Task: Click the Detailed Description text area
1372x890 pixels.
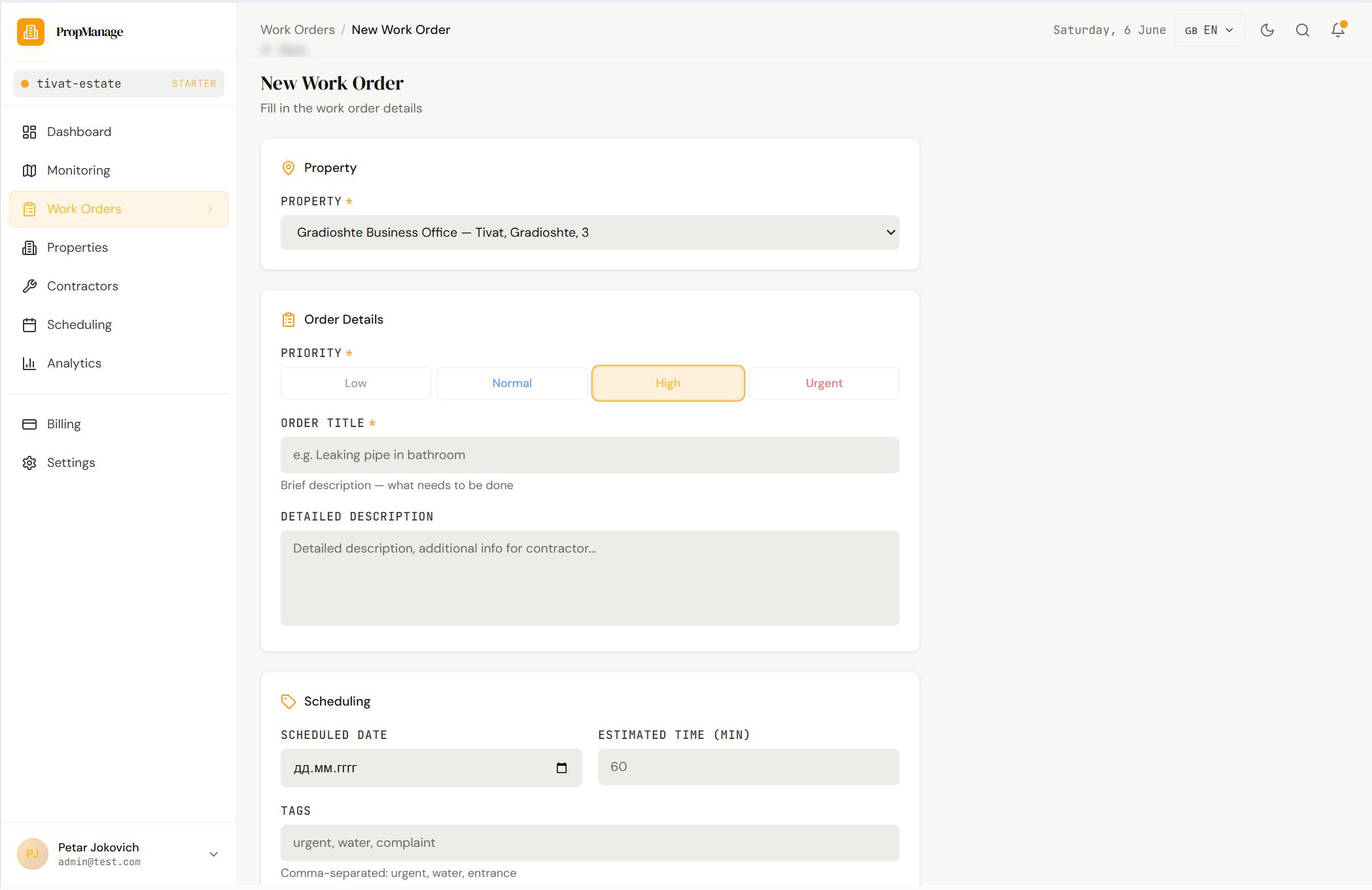Action: [x=590, y=578]
